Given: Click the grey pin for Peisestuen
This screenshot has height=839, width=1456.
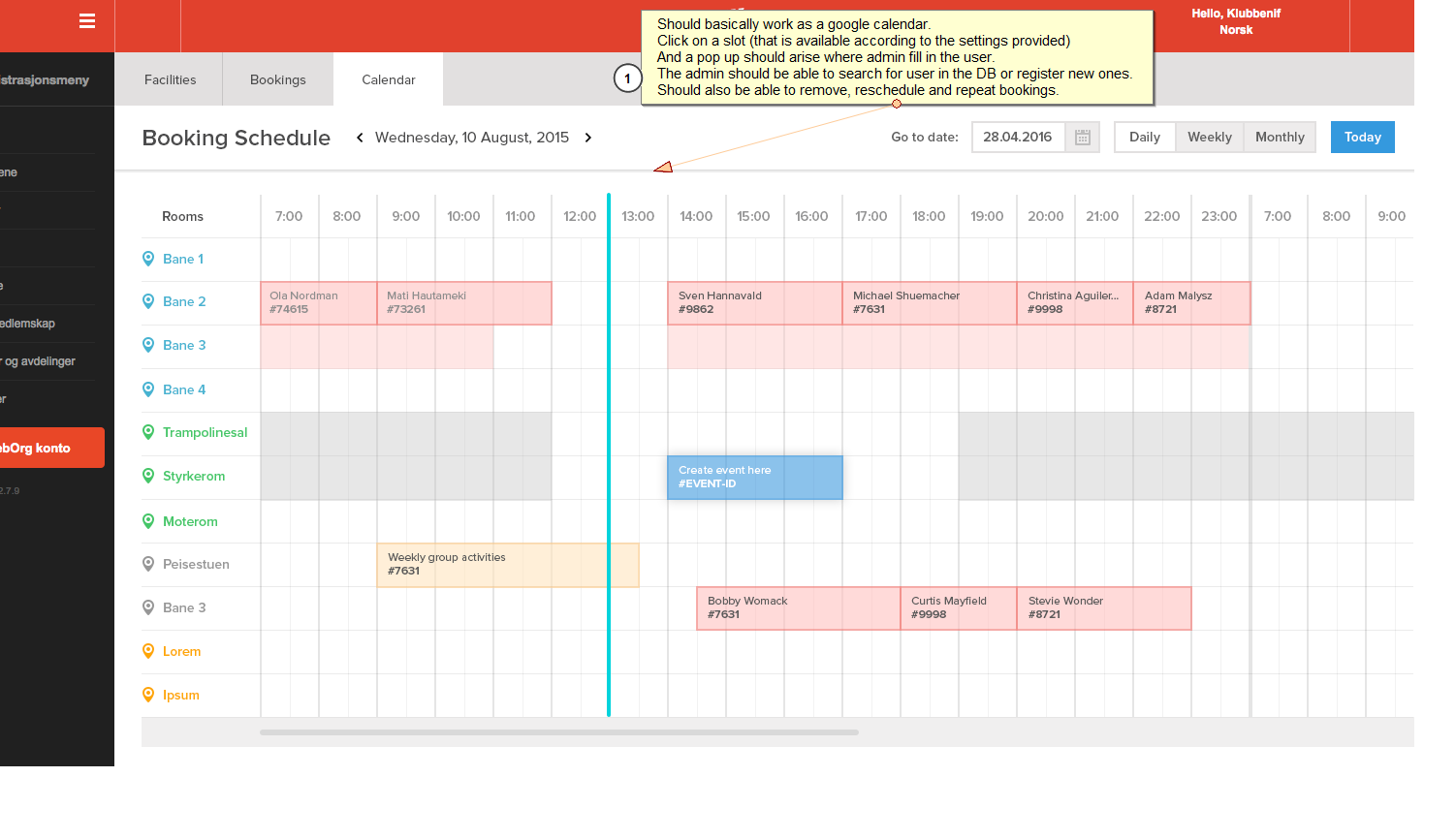Looking at the screenshot, I should click(148, 564).
